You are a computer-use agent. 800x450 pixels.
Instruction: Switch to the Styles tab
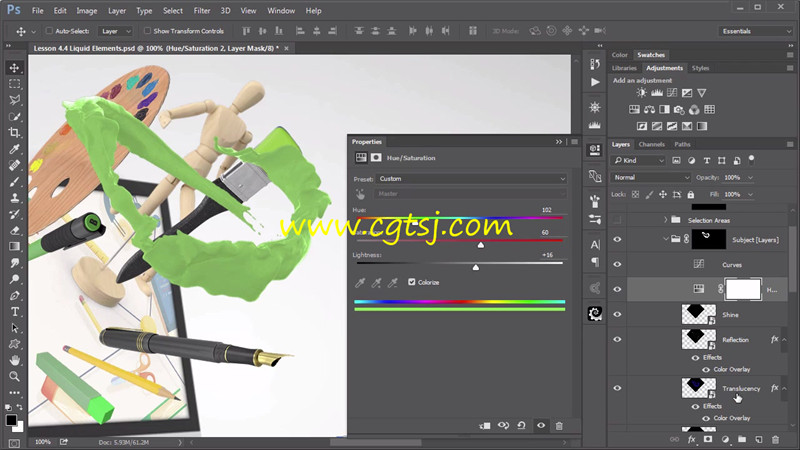click(700, 68)
